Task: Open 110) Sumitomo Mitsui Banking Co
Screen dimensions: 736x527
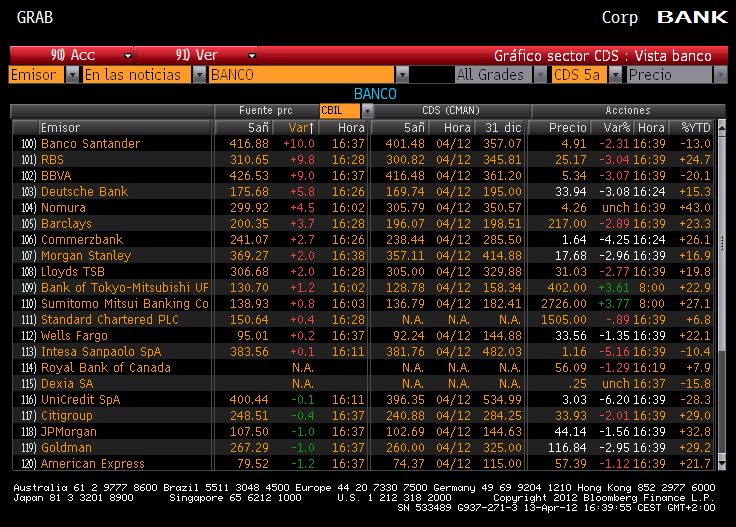Action: click(x=124, y=304)
